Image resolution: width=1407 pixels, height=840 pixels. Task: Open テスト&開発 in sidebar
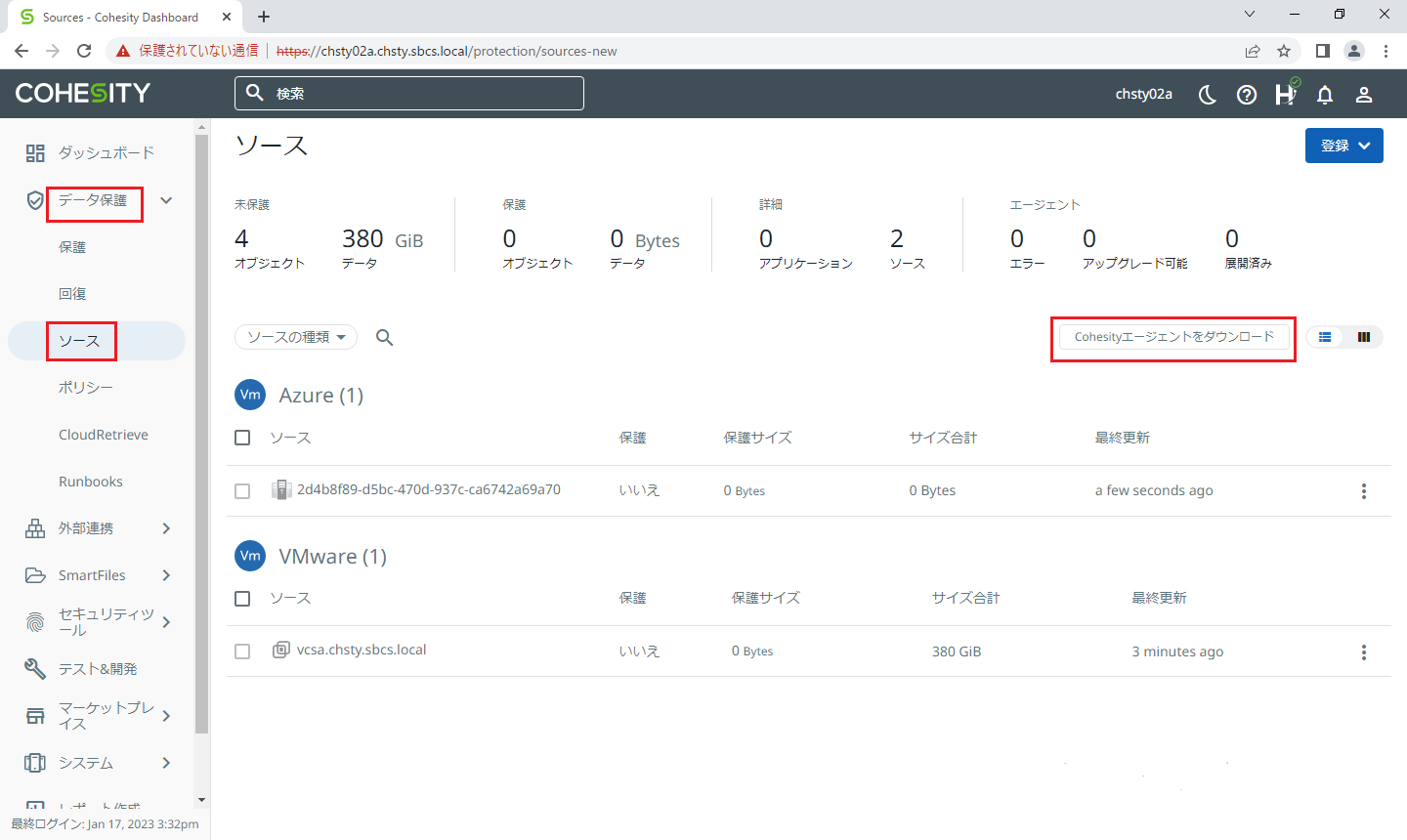[x=98, y=669]
